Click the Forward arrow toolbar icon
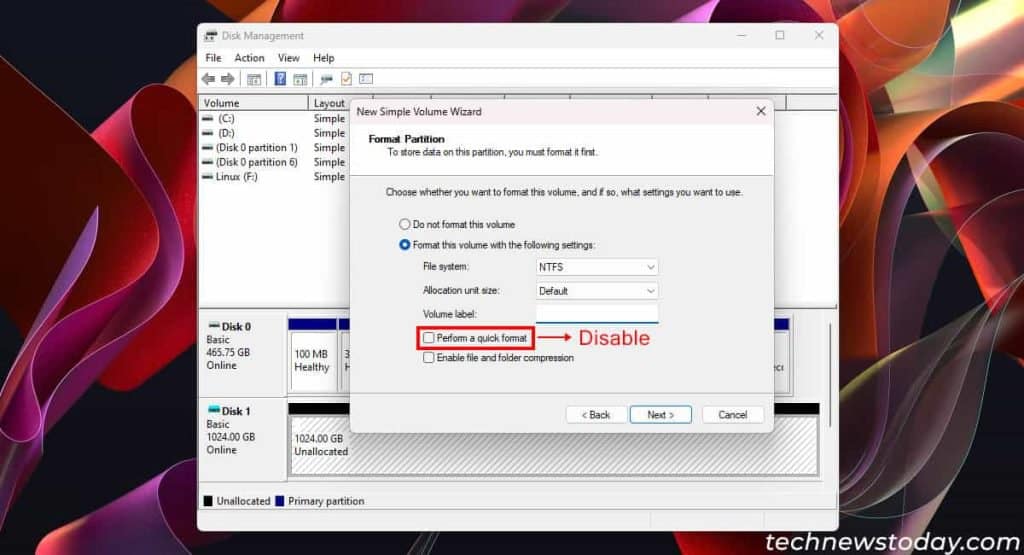 coord(227,79)
